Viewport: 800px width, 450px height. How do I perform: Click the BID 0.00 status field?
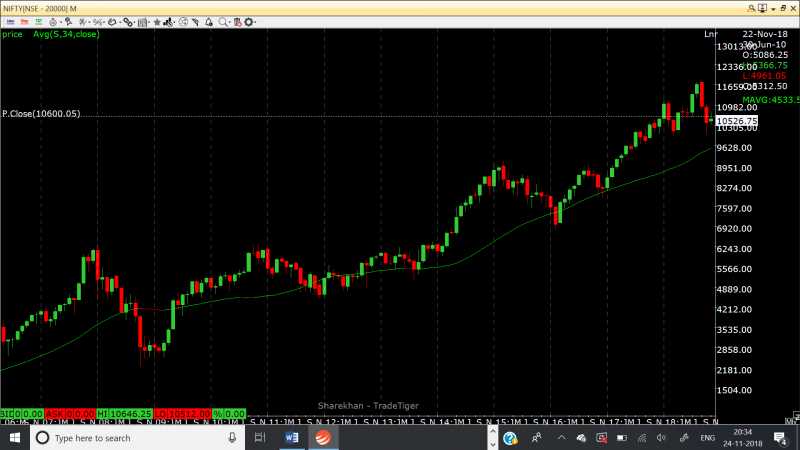point(22,414)
